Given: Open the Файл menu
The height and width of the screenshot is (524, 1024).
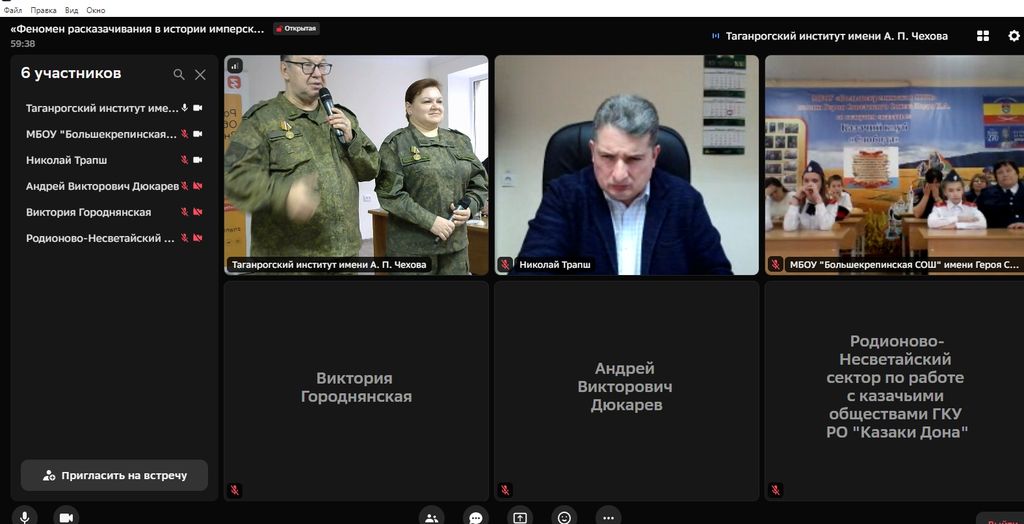Looking at the screenshot, I should (13, 9).
